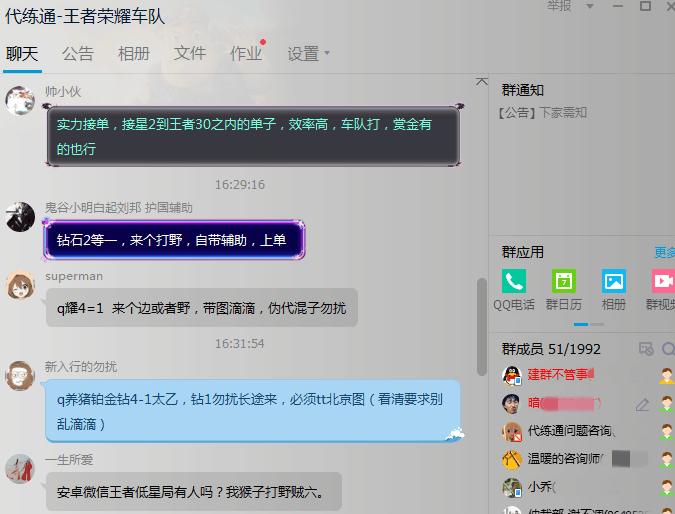Click the sender name 帅小伙
675x514 pixels.
[x=63, y=92]
